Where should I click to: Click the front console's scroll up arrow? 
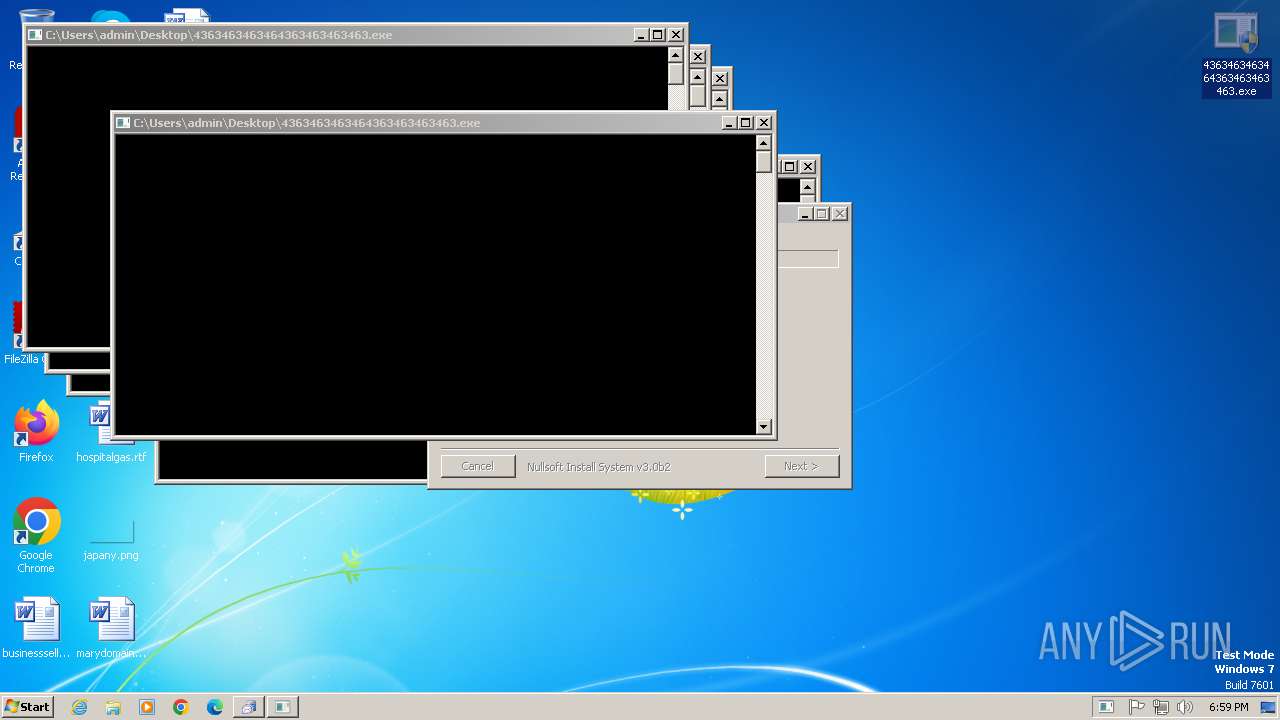[764, 143]
